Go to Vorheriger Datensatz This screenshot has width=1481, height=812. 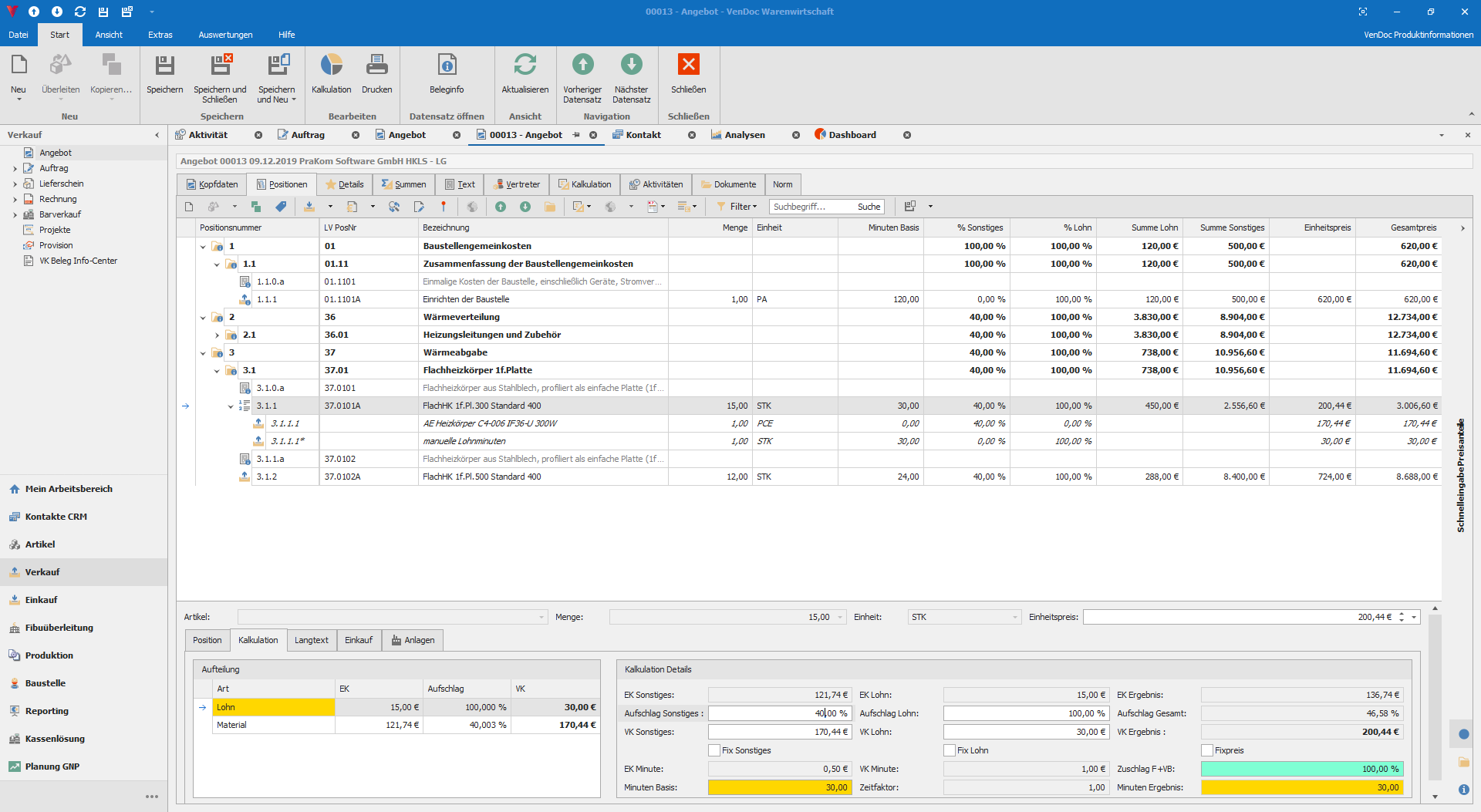click(582, 66)
